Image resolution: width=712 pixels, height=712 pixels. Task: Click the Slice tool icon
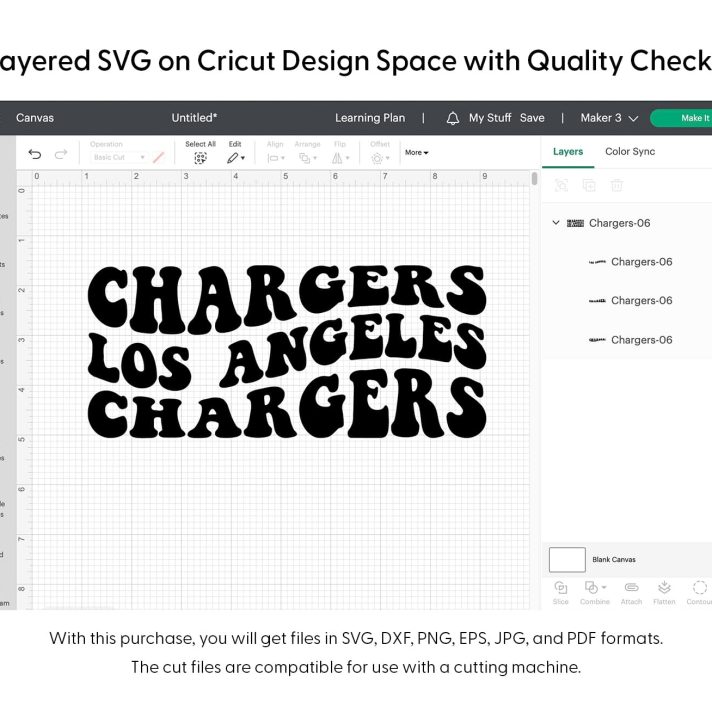pyautogui.click(x=561, y=588)
